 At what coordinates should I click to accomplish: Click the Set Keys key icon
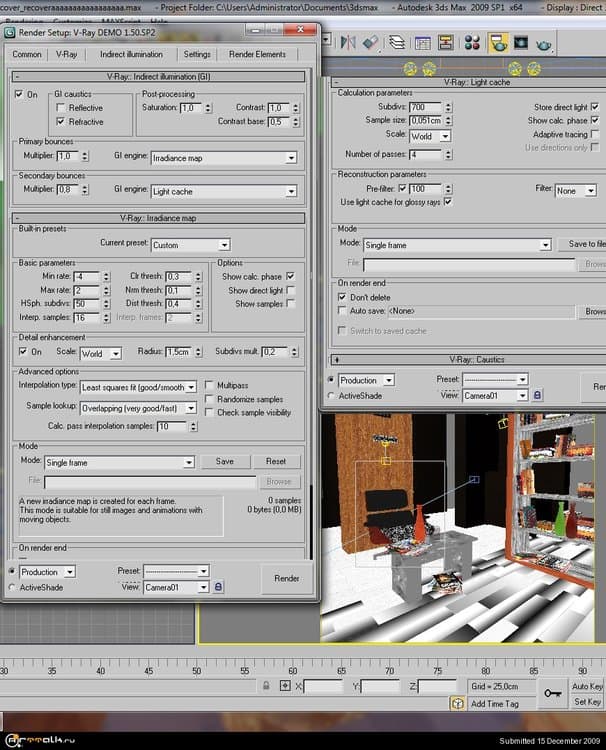(x=552, y=692)
